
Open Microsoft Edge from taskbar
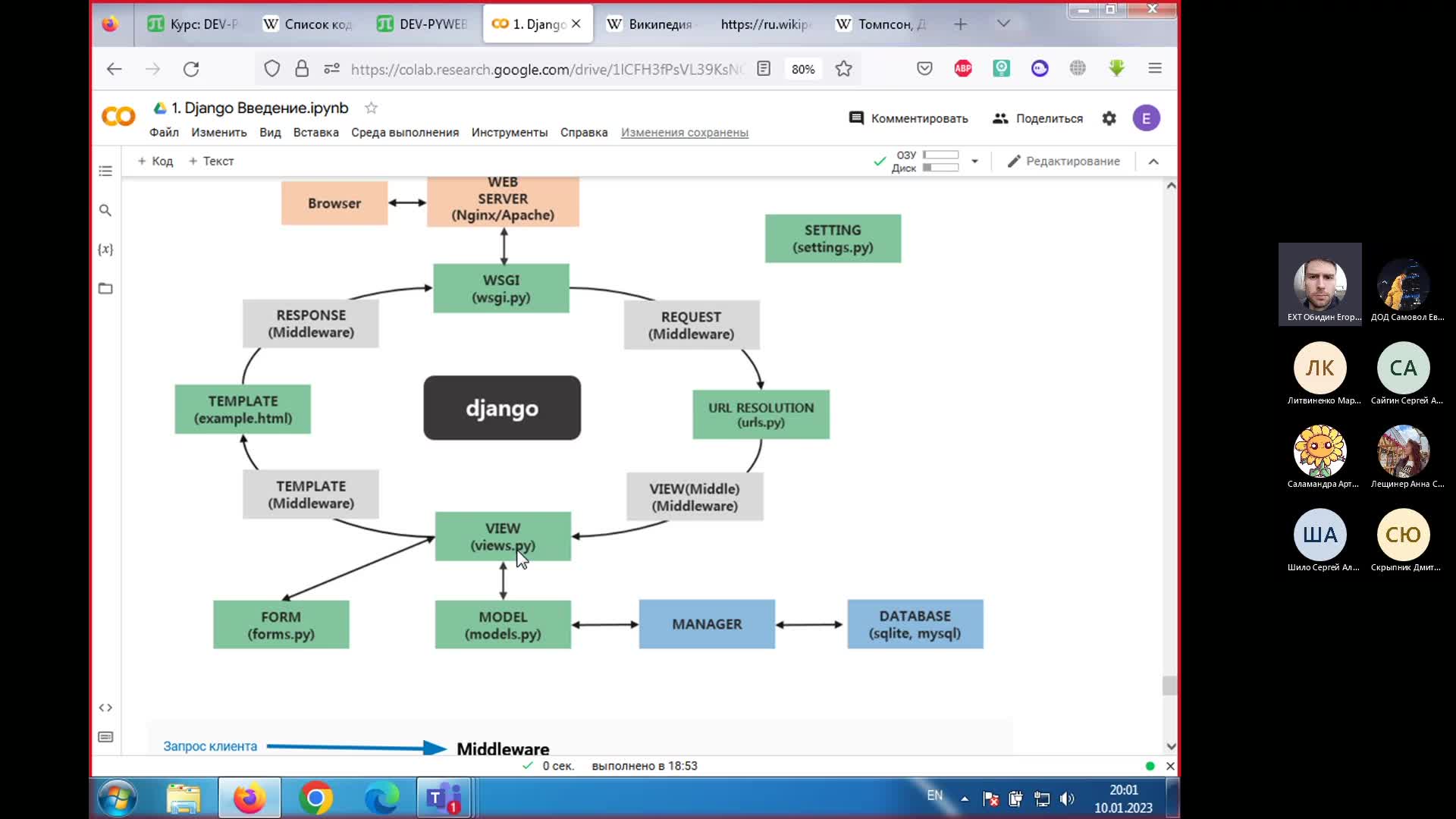pyautogui.click(x=381, y=798)
